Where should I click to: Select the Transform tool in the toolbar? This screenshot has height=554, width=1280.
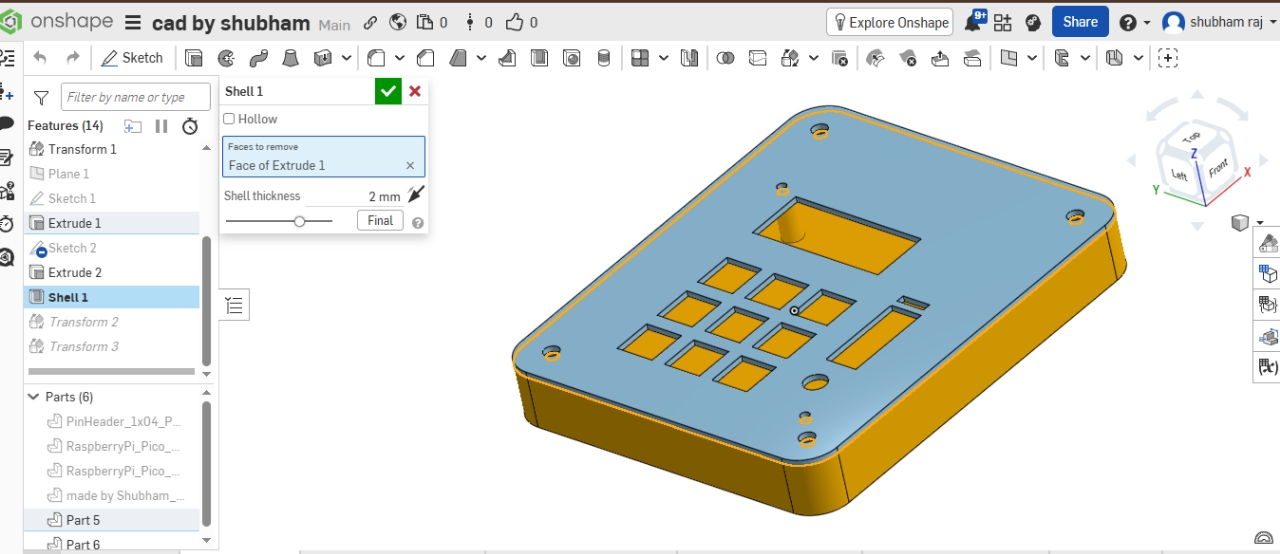790,58
